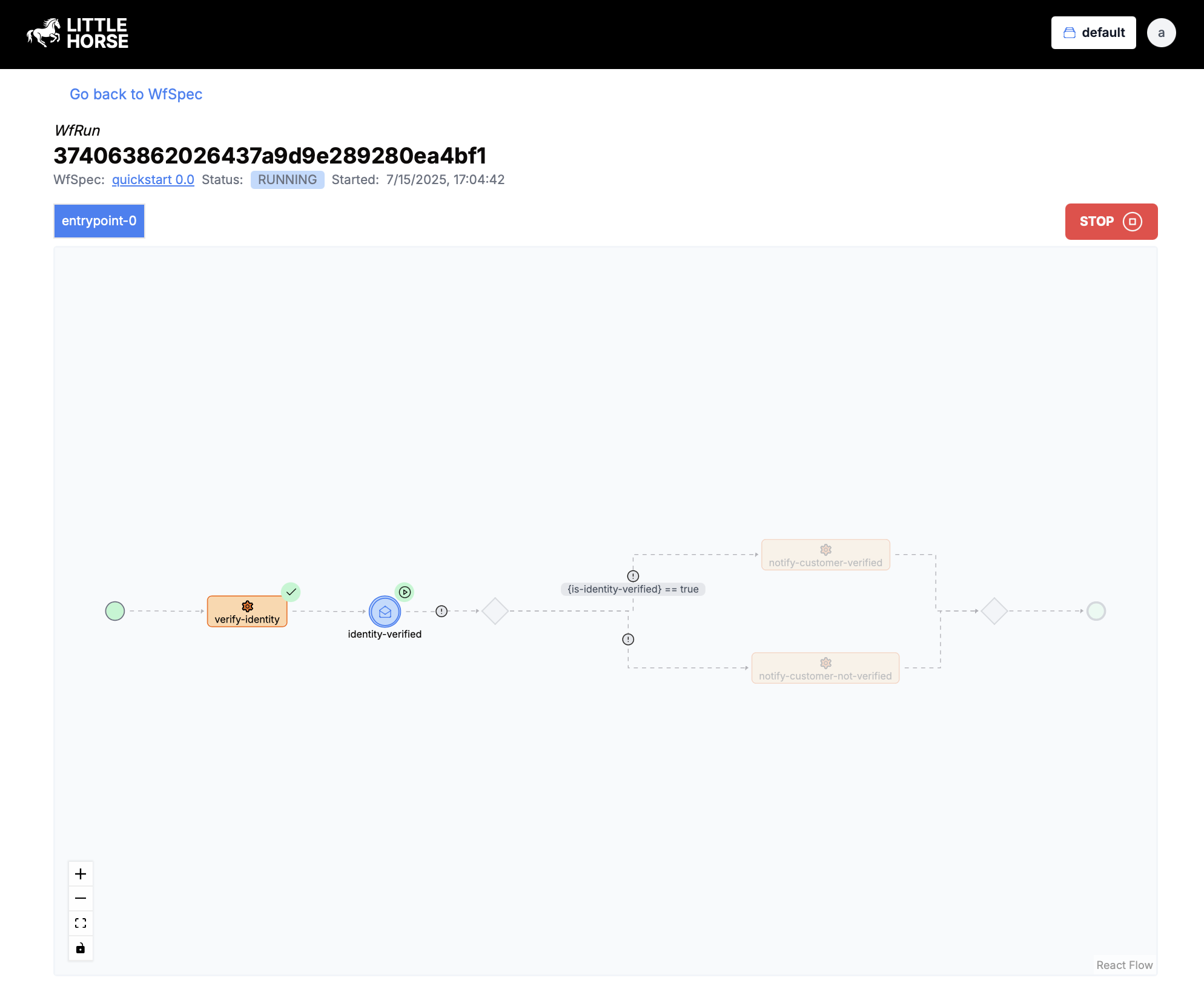Click the notify-customer-verified task node
This screenshot has height=992, width=1204.
click(825, 554)
